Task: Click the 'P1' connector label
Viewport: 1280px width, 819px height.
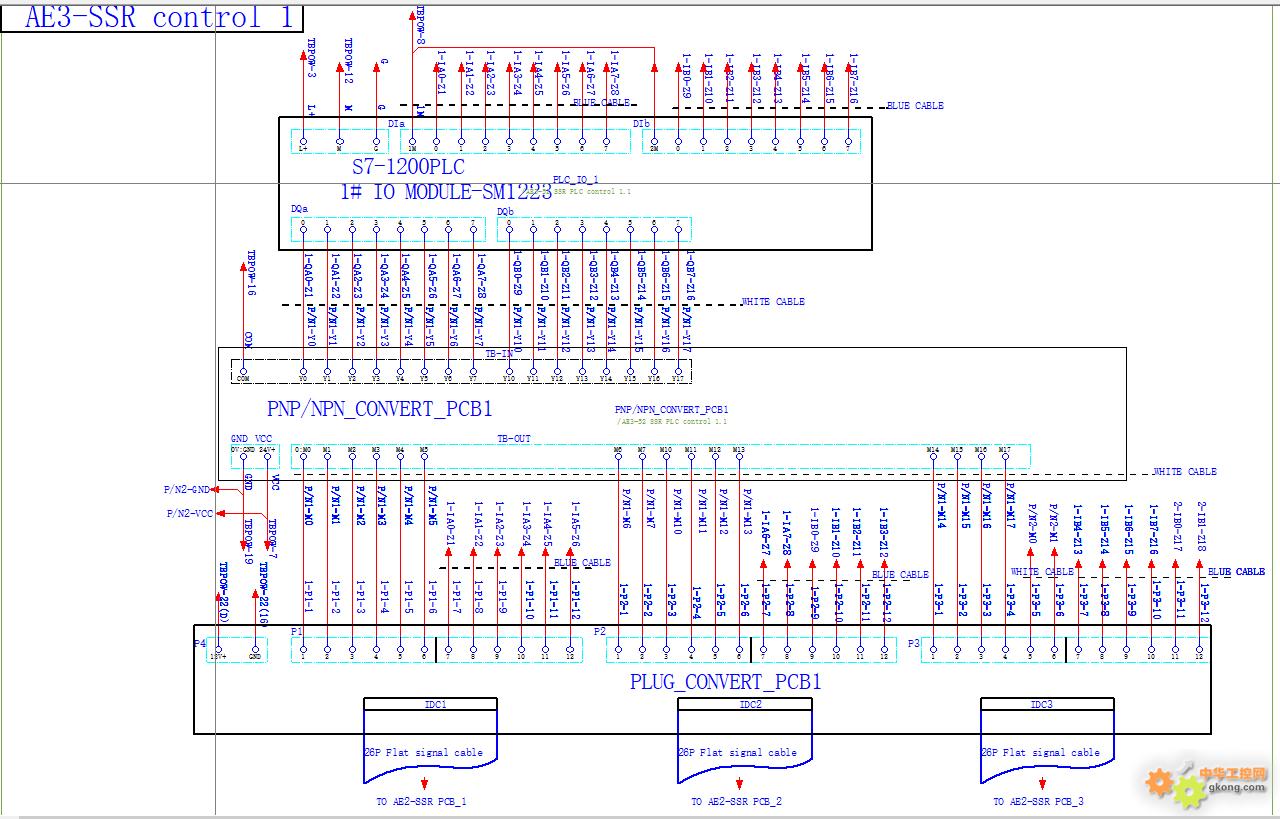Action: point(297,631)
